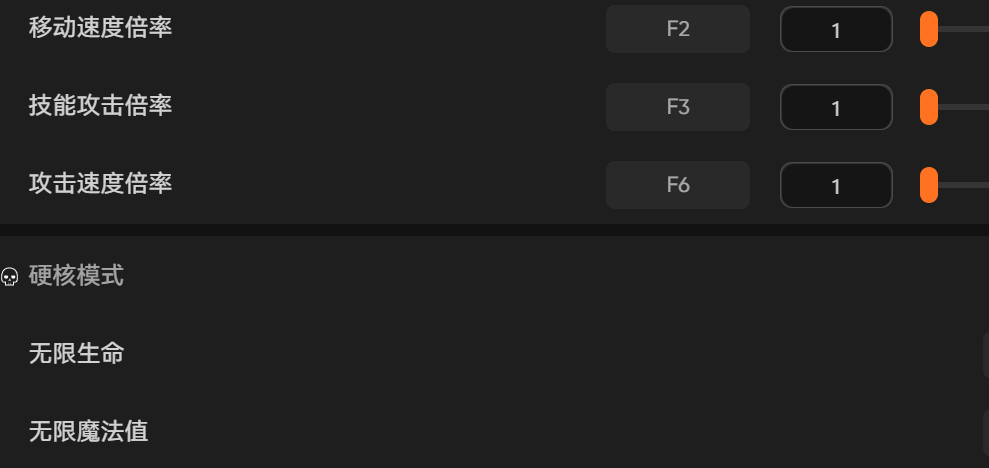Click the F2 hotkey button for 移动速度倍率
The image size is (989, 468).
coord(677,29)
